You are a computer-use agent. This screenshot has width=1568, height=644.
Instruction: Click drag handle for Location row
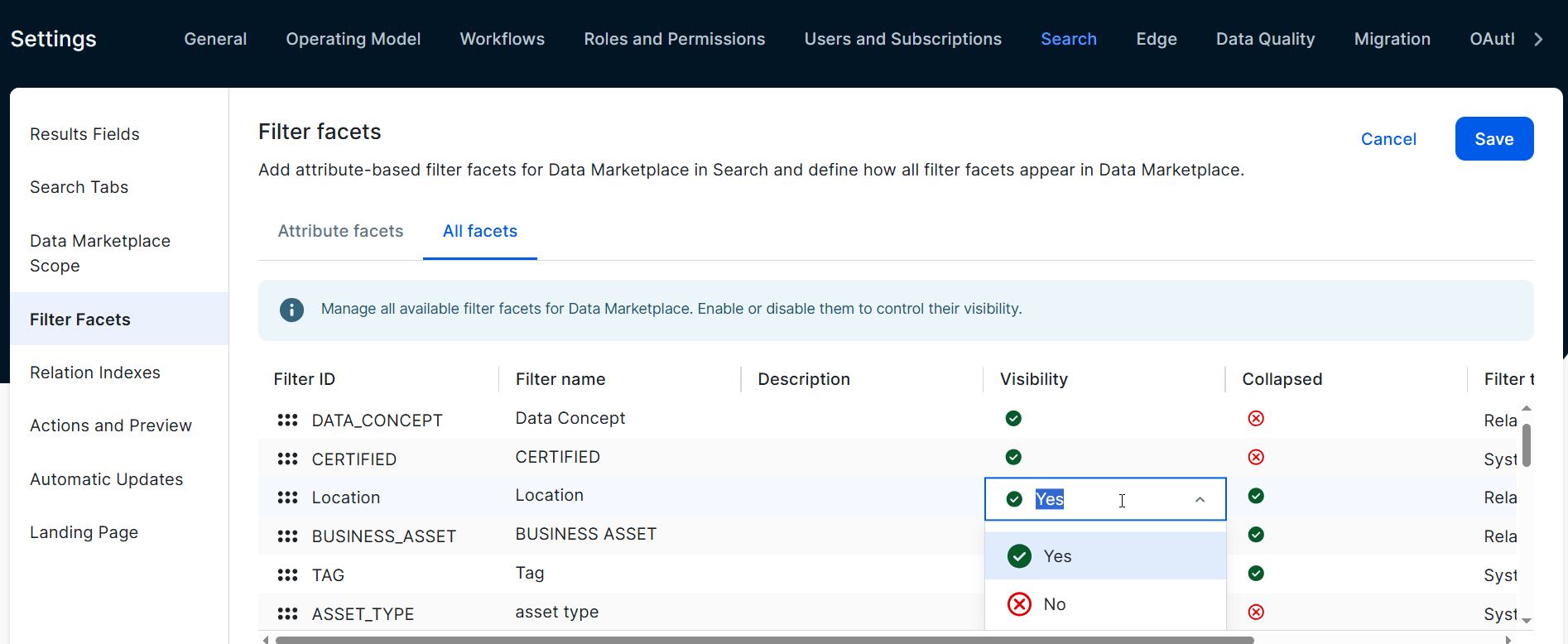click(x=287, y=497)
